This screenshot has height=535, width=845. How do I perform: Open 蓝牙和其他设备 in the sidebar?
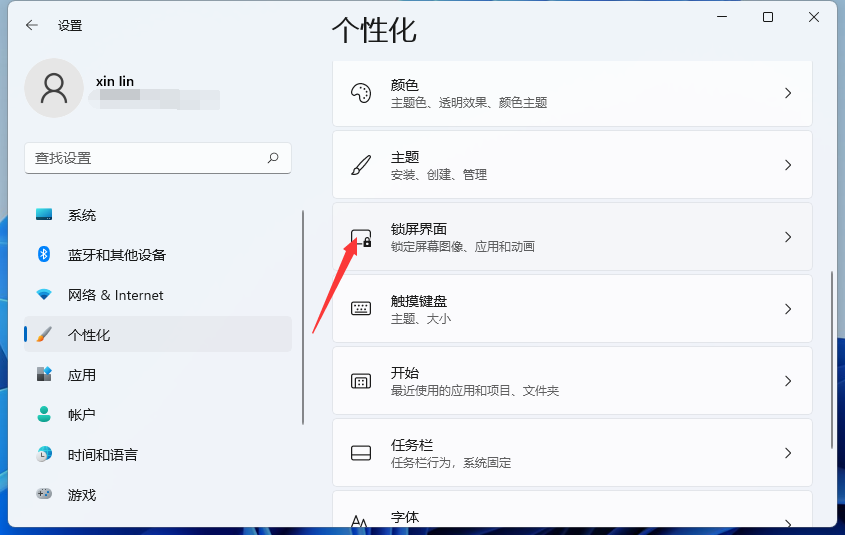point(116,255)
